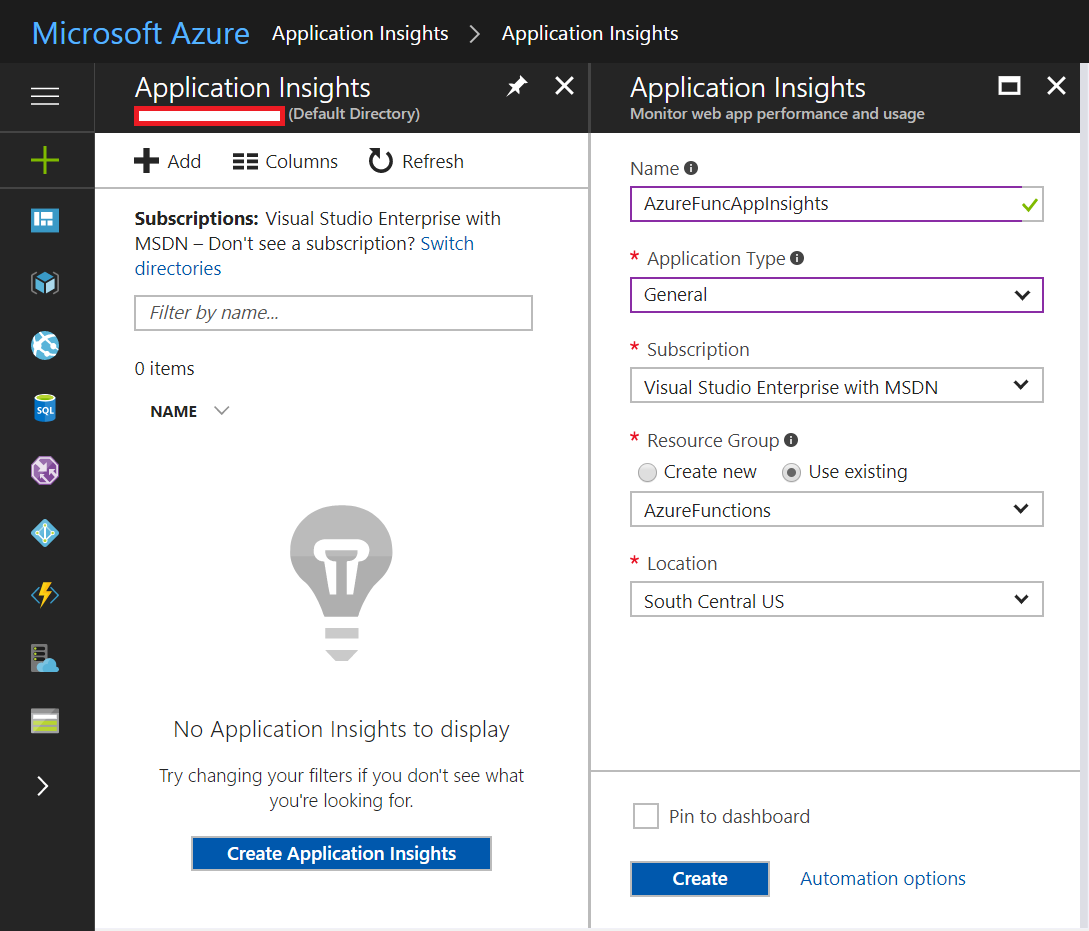Open Location dropdown South Central US

(x=836, y=600)
